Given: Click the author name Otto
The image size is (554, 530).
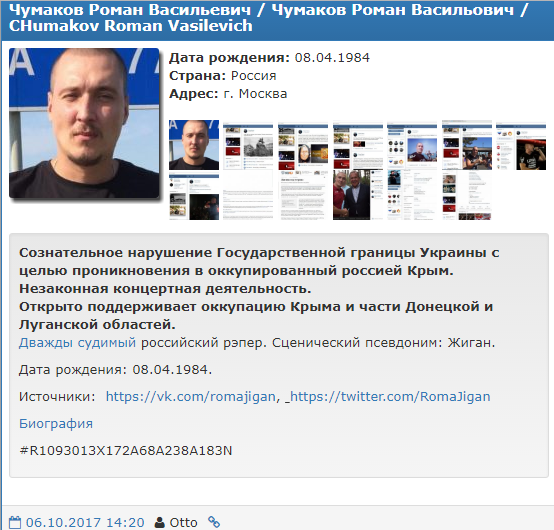Looking at the screenshot, I should coord(183,522).
